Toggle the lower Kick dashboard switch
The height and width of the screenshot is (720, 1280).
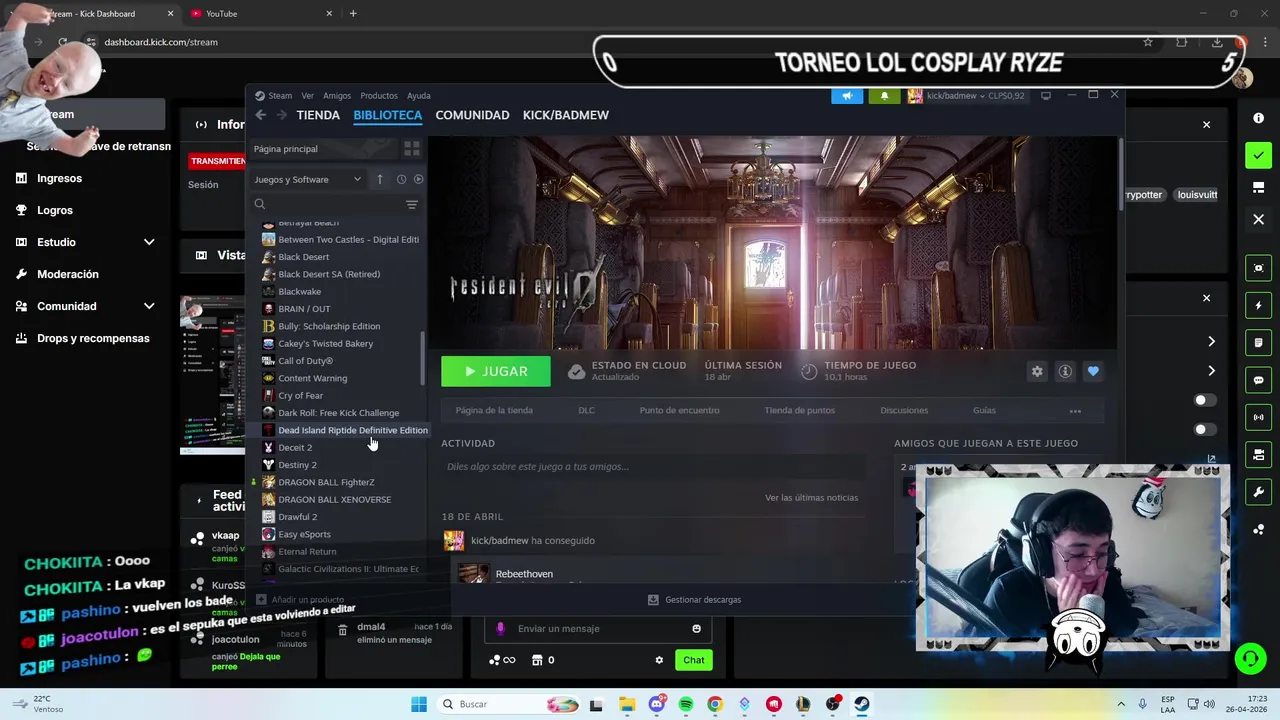pos(1205,429)
